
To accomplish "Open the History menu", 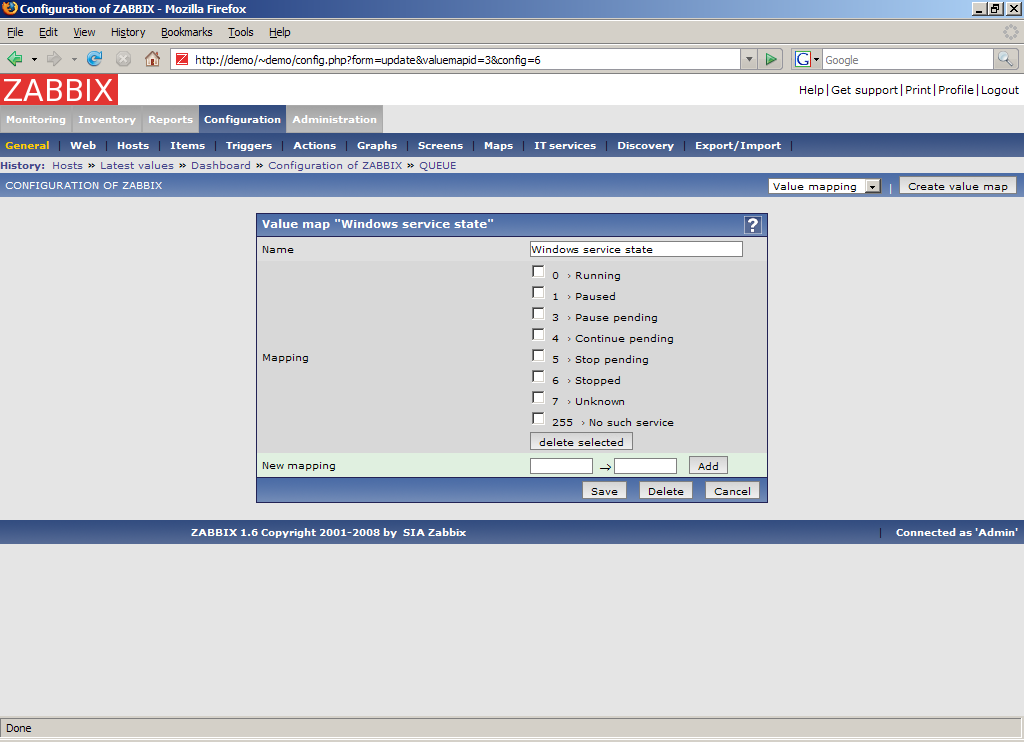I will tap(127, 32).
